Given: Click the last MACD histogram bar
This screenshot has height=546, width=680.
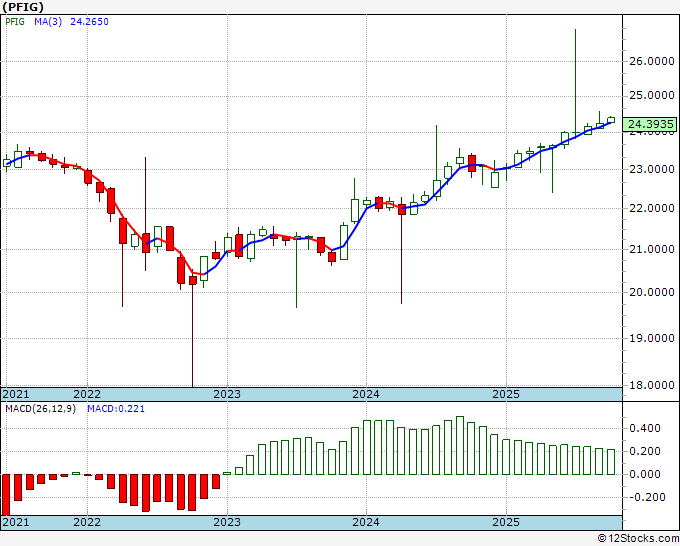Looking at the screenshot, I should click(611, 462).
